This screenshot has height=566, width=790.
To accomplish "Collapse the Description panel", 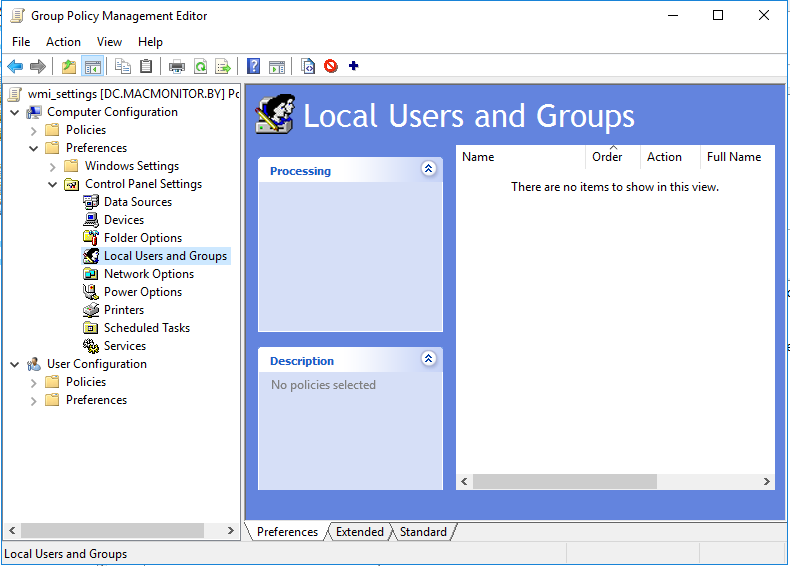I will tap(429, 359).
